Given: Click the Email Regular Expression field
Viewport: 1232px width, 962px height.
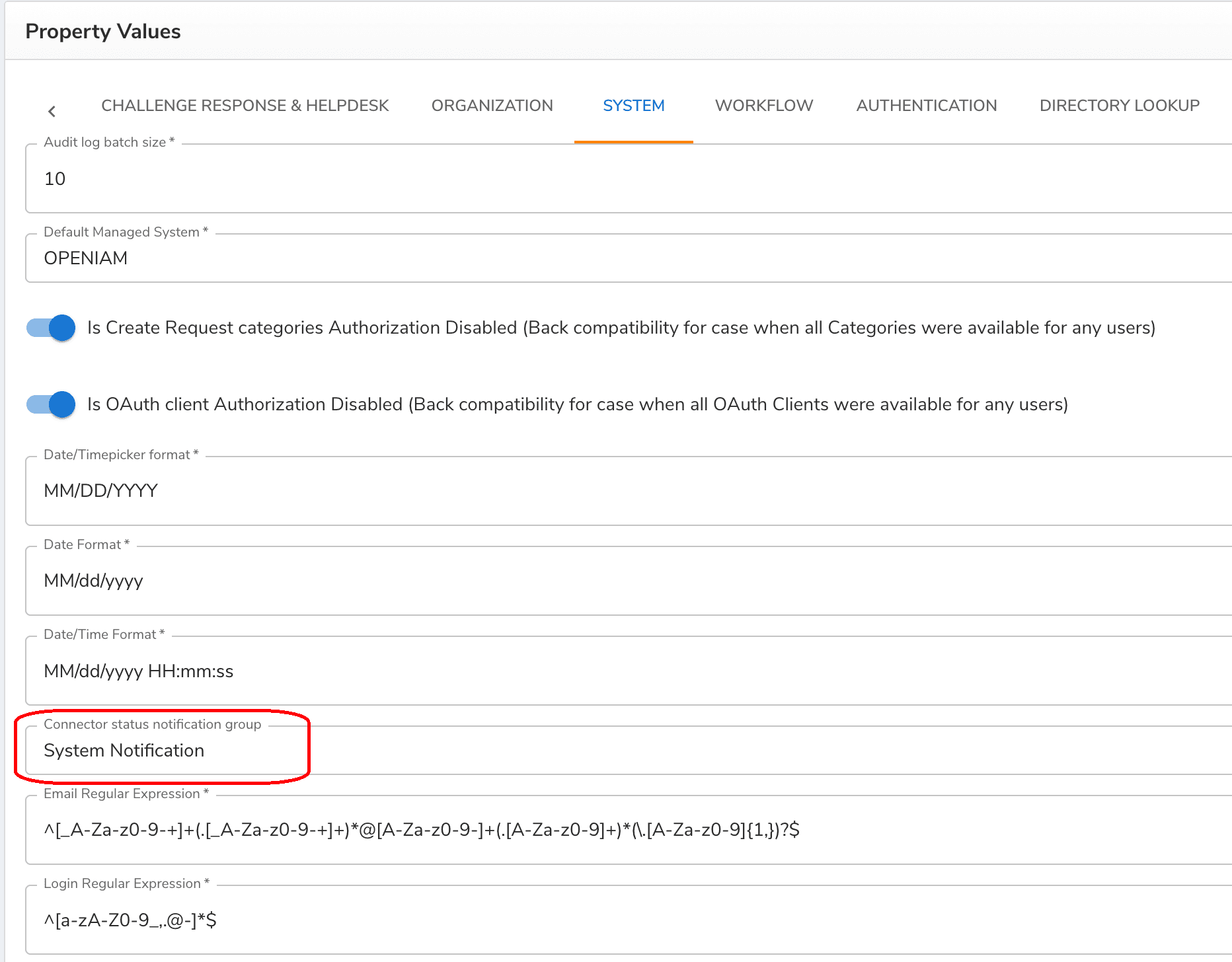Looking at the screenshot, I should click(x=628, y=830).
